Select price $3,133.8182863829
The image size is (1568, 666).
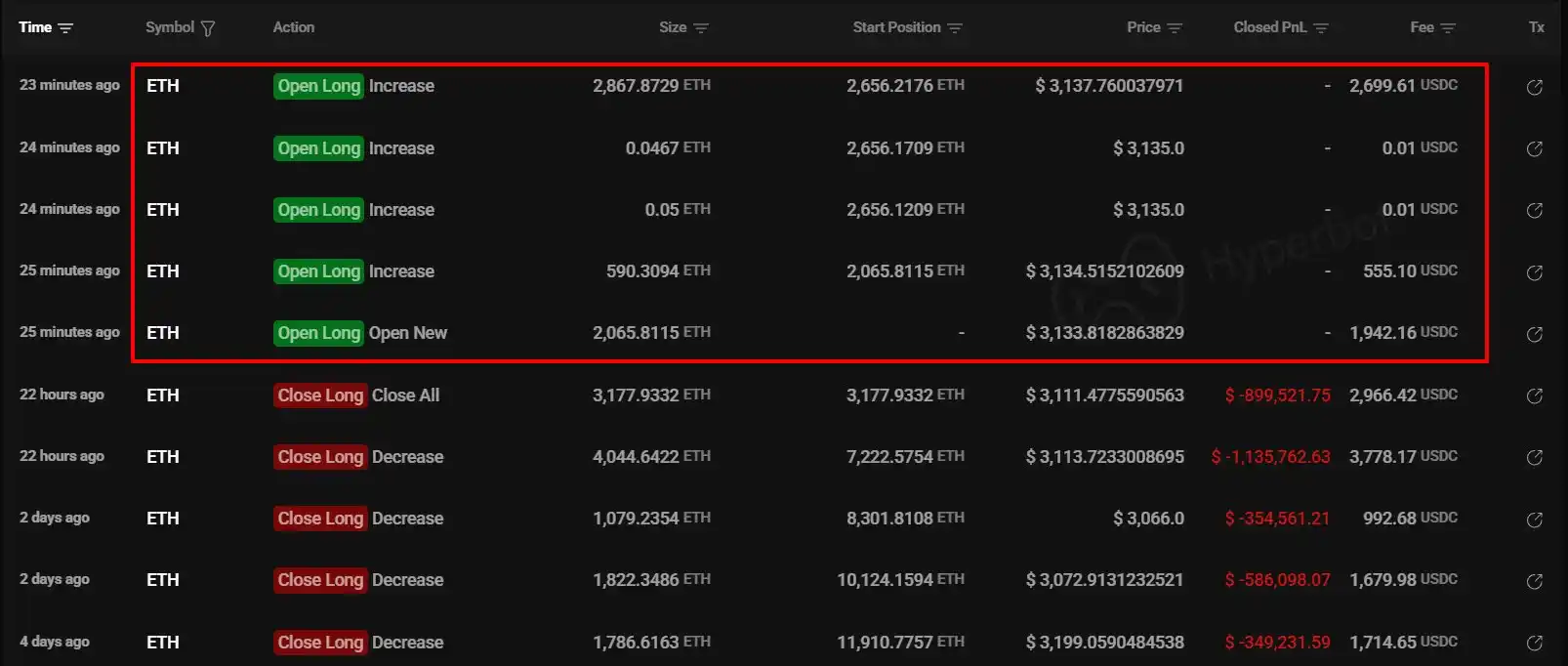[1104, 333]
